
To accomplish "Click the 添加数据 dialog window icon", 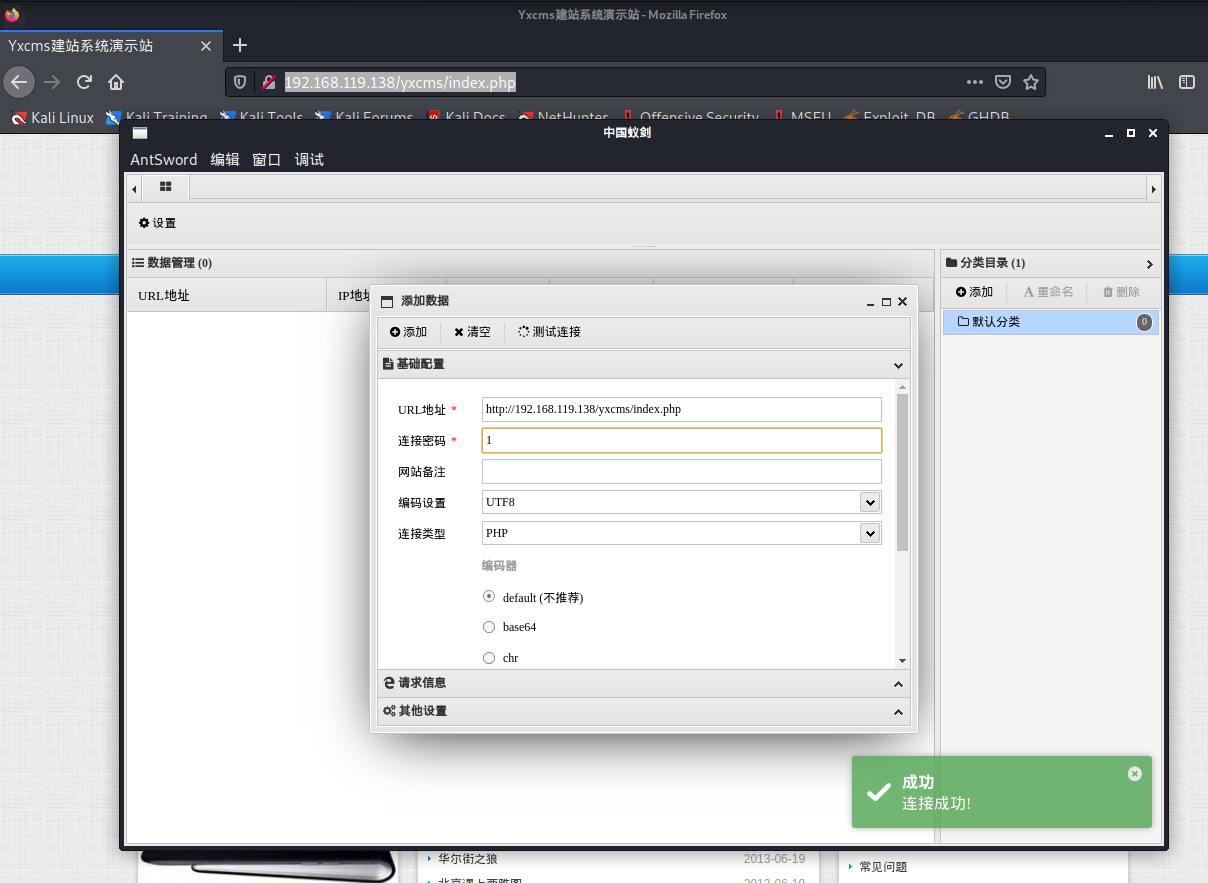I will pyautogui.click(x=387, y=301).
